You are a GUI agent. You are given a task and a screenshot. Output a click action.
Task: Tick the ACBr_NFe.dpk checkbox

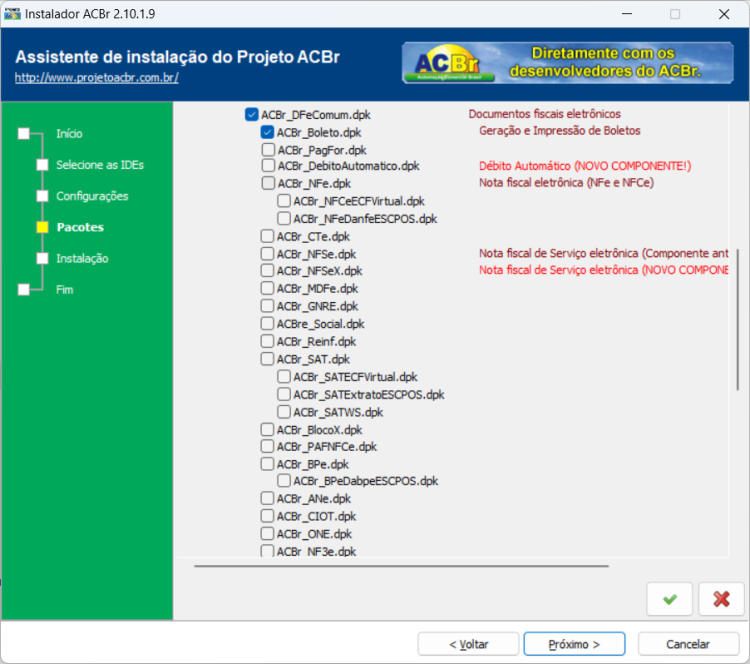(x=268, y=183)
